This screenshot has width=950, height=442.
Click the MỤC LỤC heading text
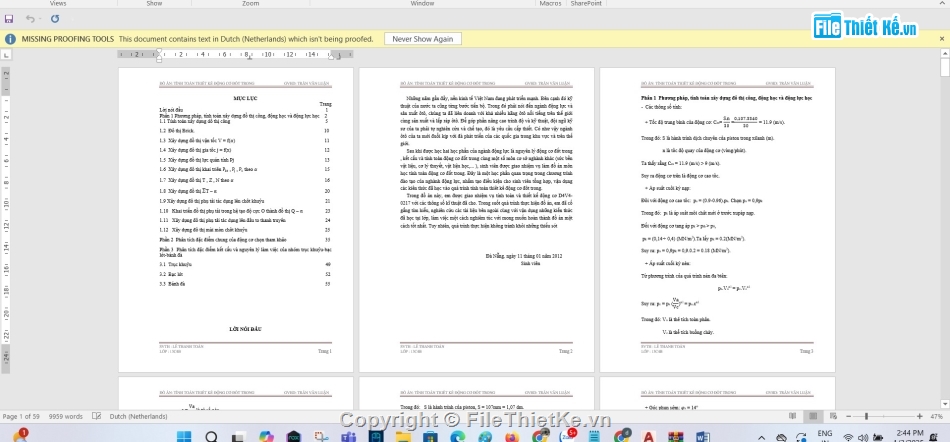(245, 97)
